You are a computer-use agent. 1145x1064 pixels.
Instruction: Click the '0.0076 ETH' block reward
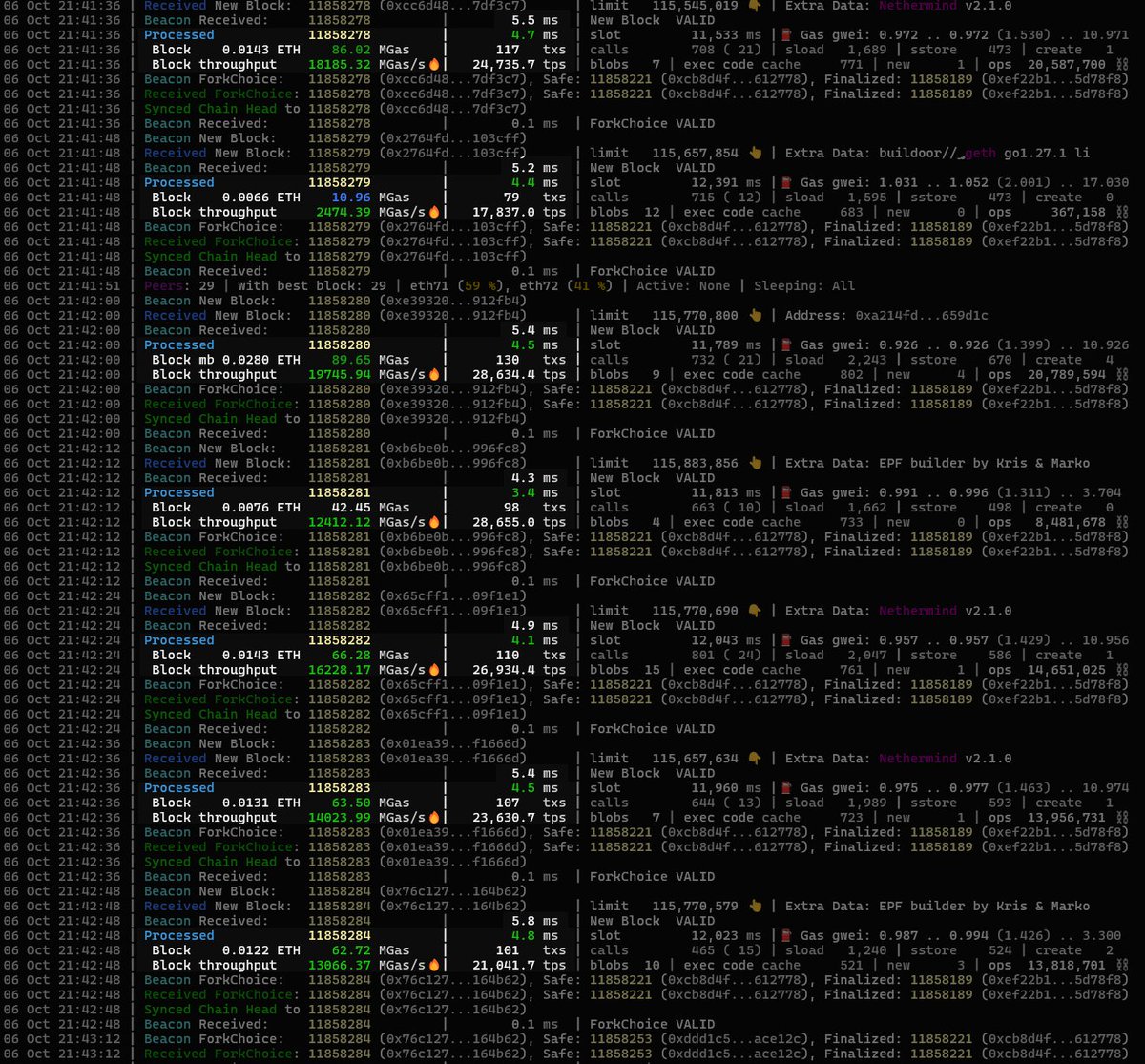pos(260,508)
